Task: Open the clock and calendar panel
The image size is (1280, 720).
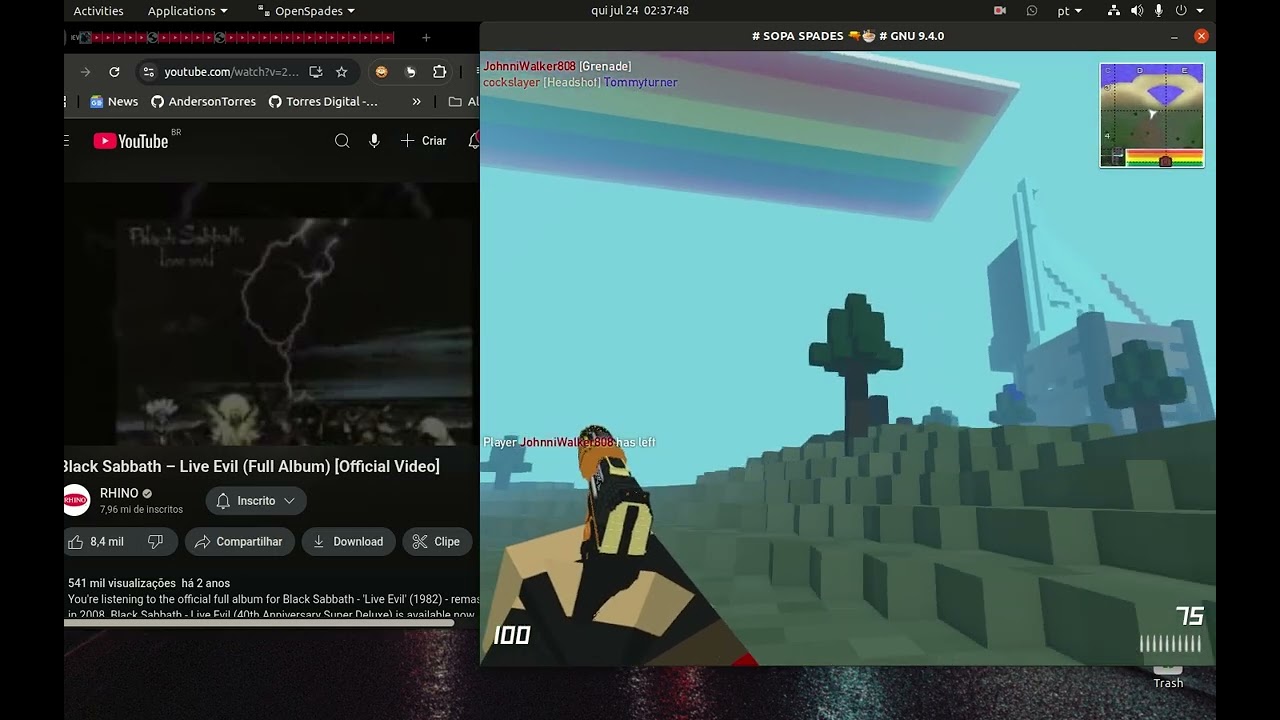Action: tap(639, 11)
